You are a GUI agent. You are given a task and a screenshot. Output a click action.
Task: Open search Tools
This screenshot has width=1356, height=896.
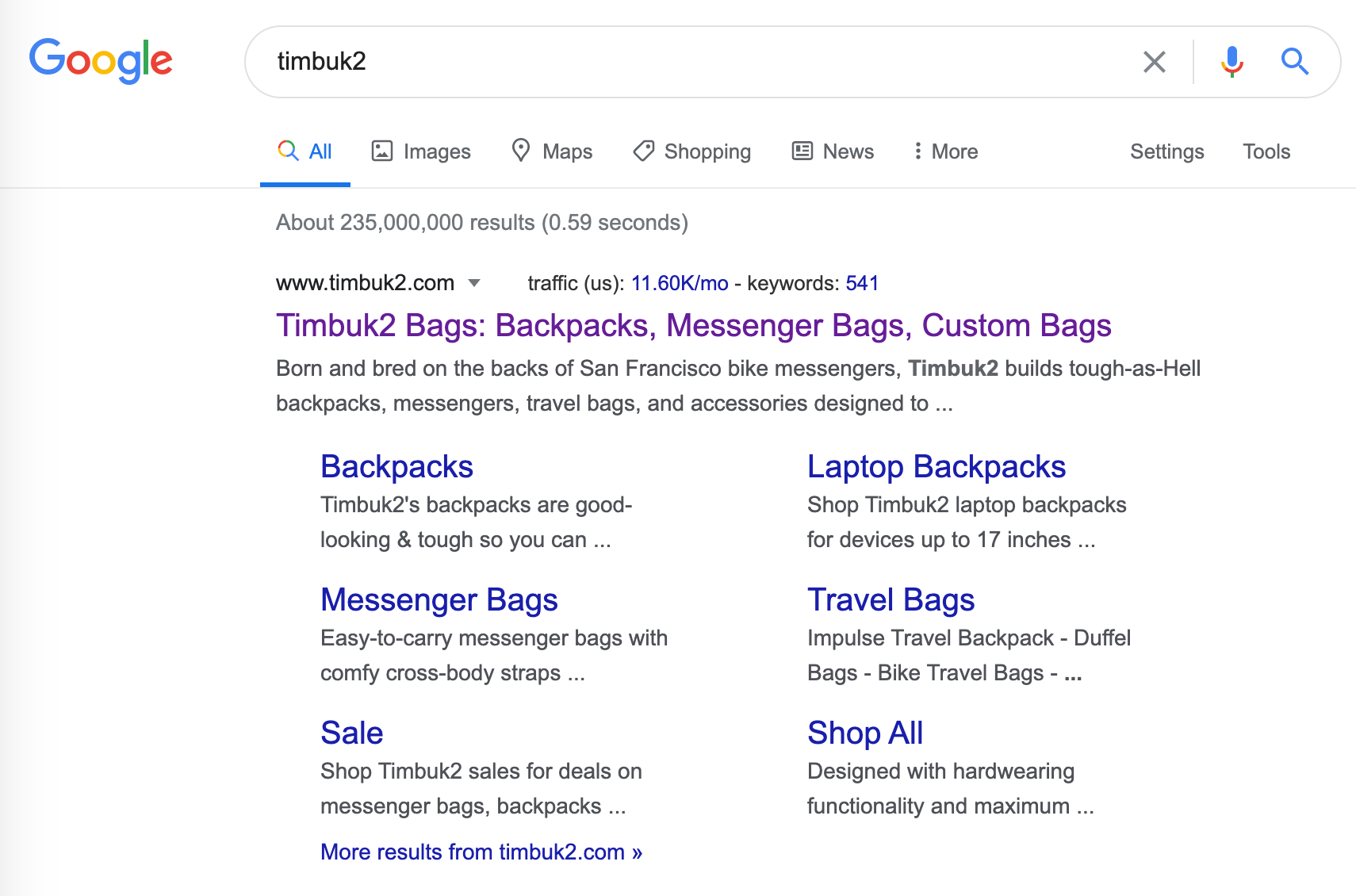point(1266,151)
